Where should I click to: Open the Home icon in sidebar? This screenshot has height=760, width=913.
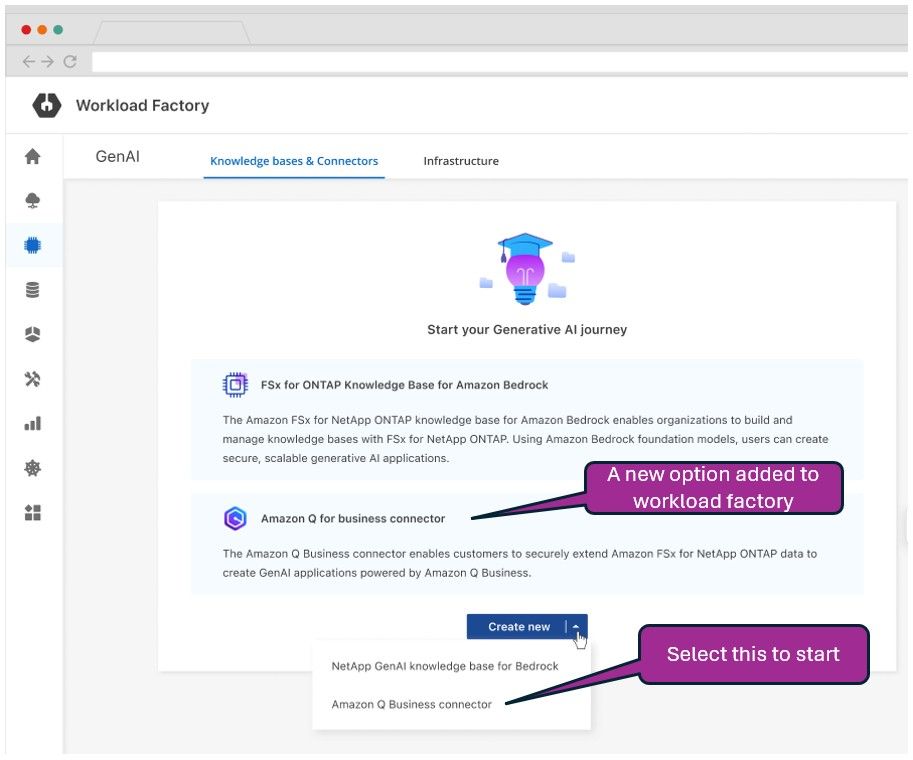[33, 156]
